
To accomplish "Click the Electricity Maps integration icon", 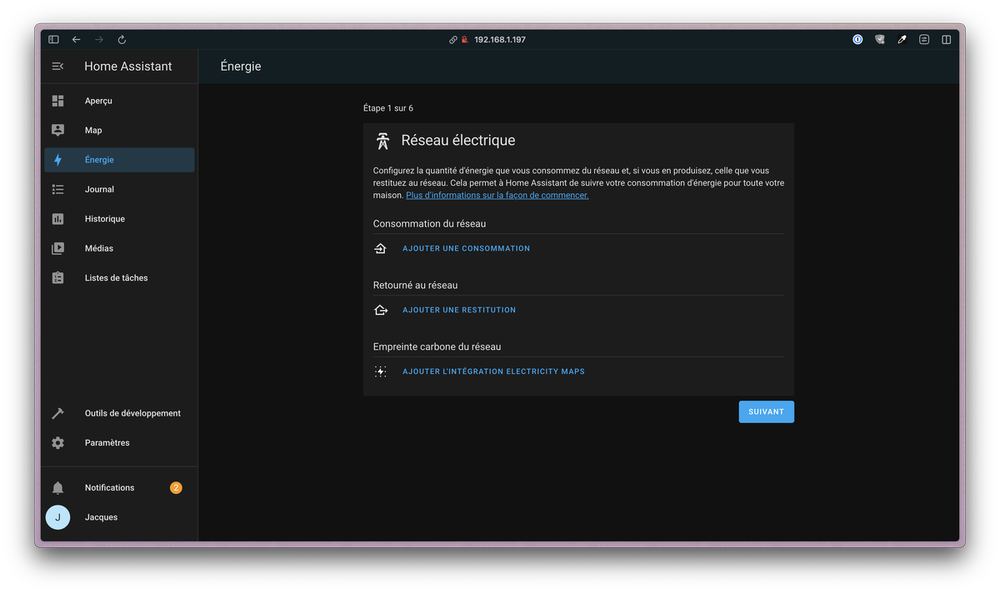I will tap(381, 371).
